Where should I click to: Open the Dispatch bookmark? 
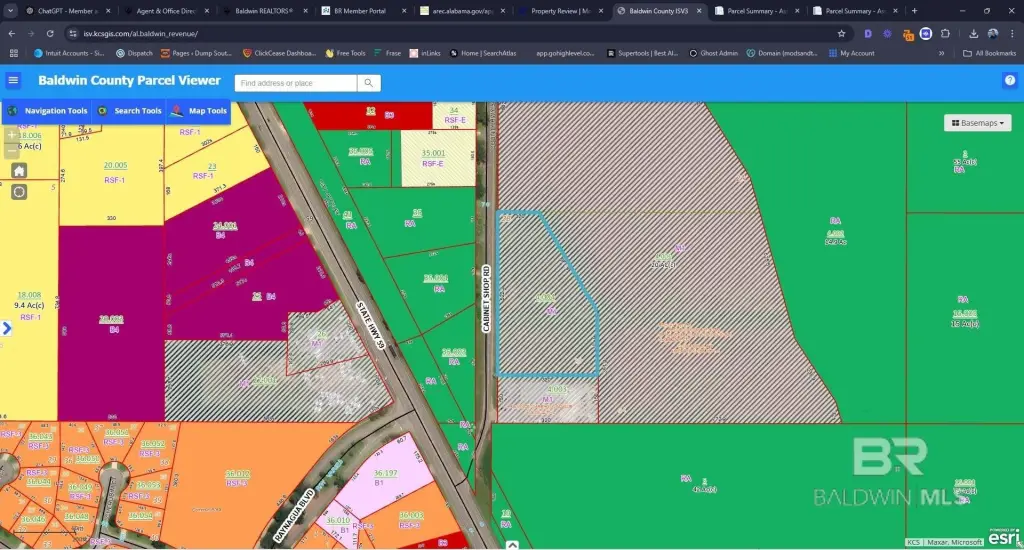point(134,53)
